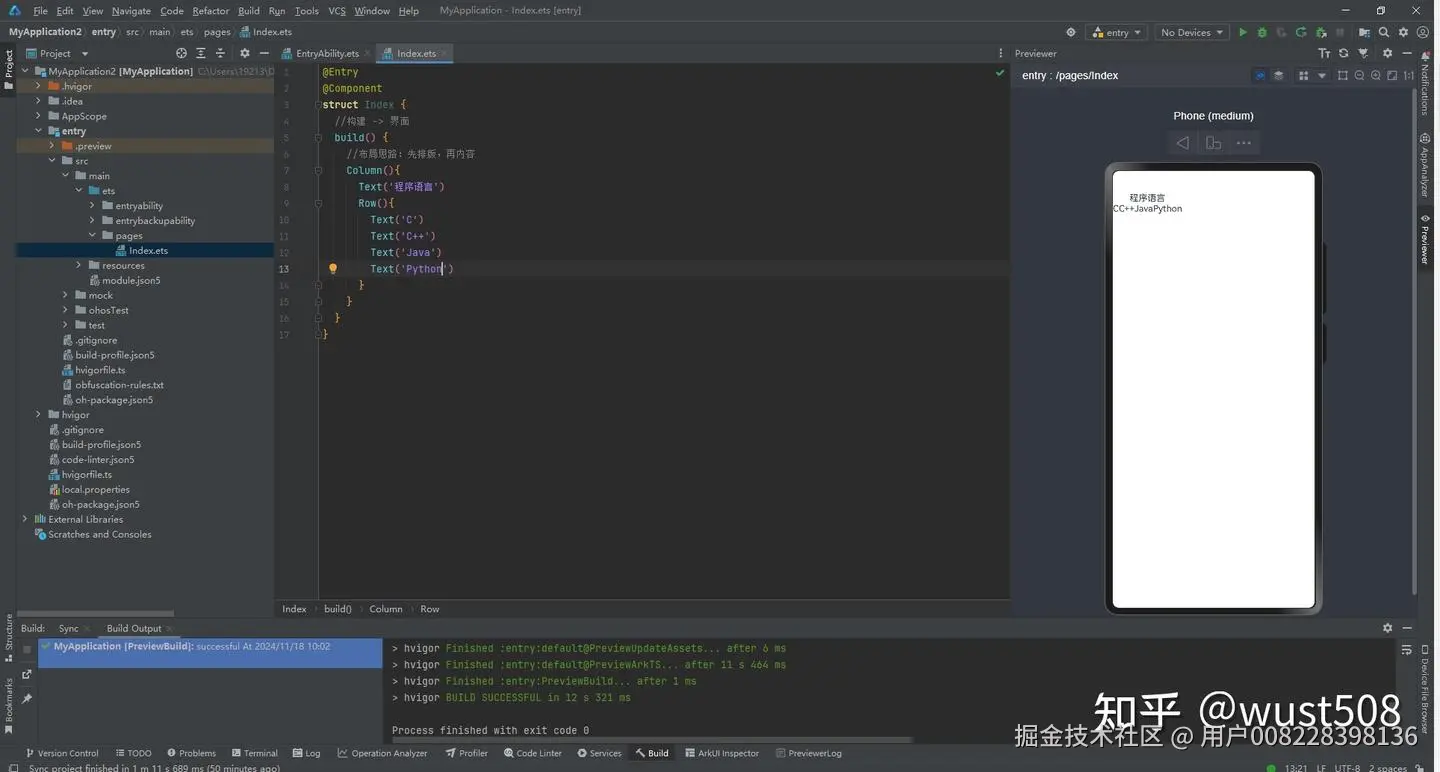Image resolution: width=1440 pixels, height=772 pixels.
Task: Expand the entryability folder
Action: [93, 206]
